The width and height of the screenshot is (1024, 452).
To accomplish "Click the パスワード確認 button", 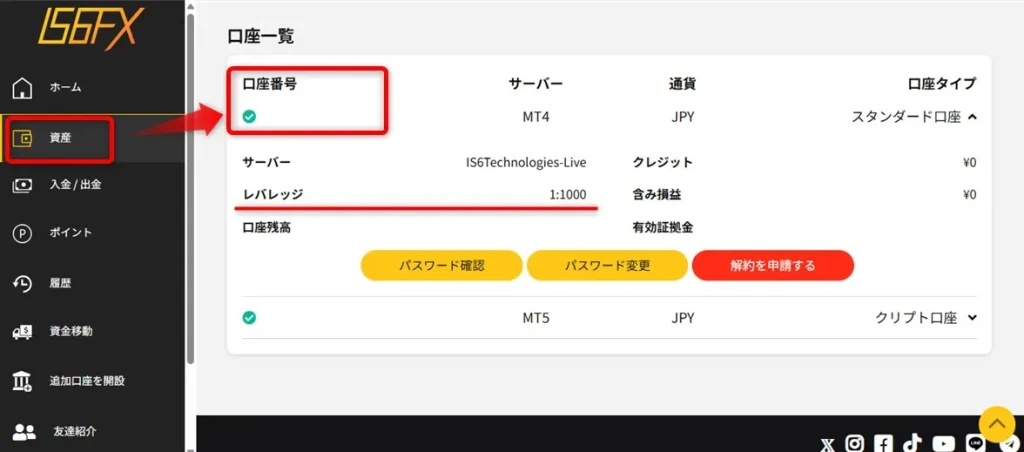I will pyautogui.click(x=441, y=266).
